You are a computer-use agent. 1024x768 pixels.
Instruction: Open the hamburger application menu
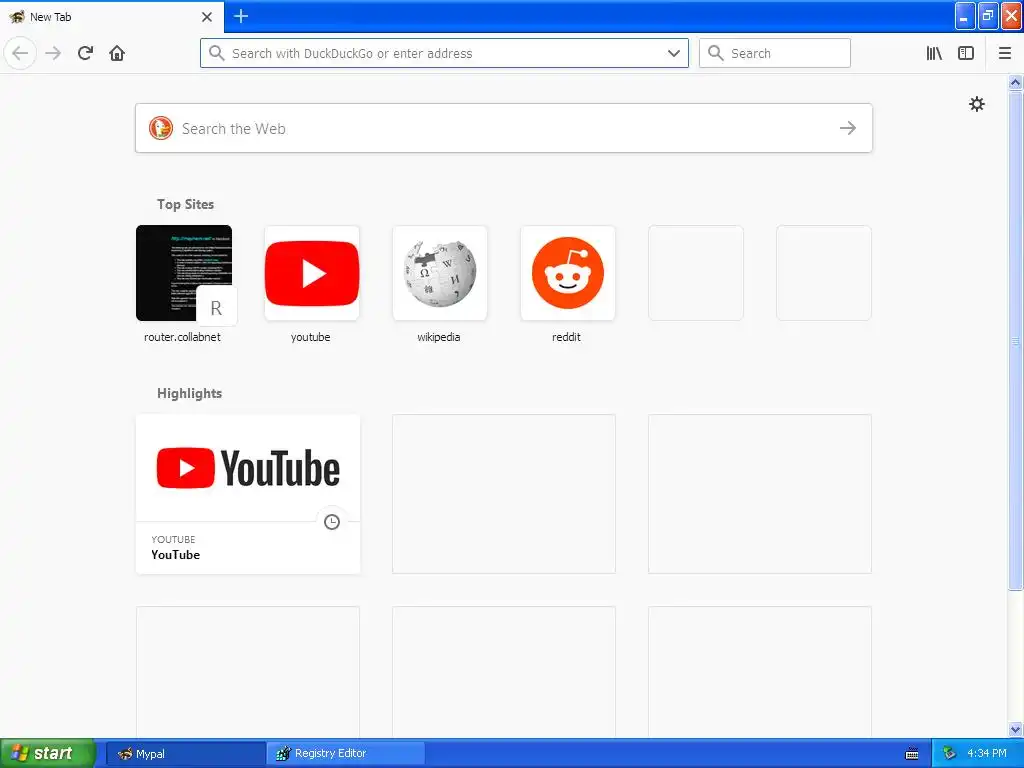1005,53
